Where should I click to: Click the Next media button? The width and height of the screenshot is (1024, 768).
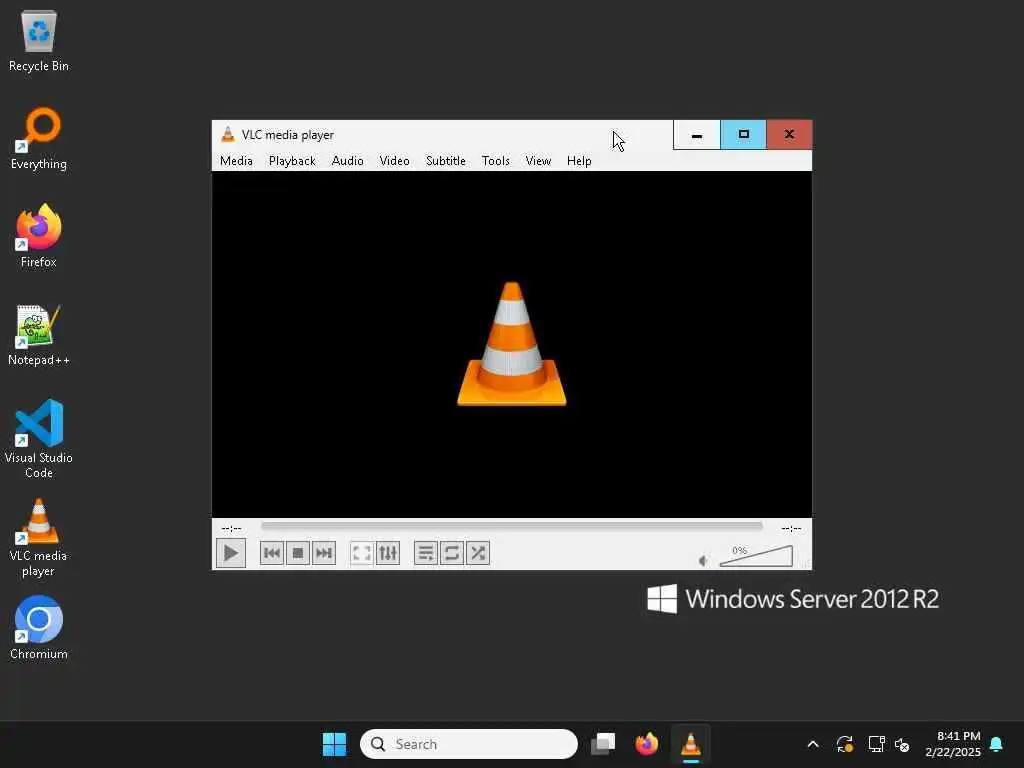(324, 553)
